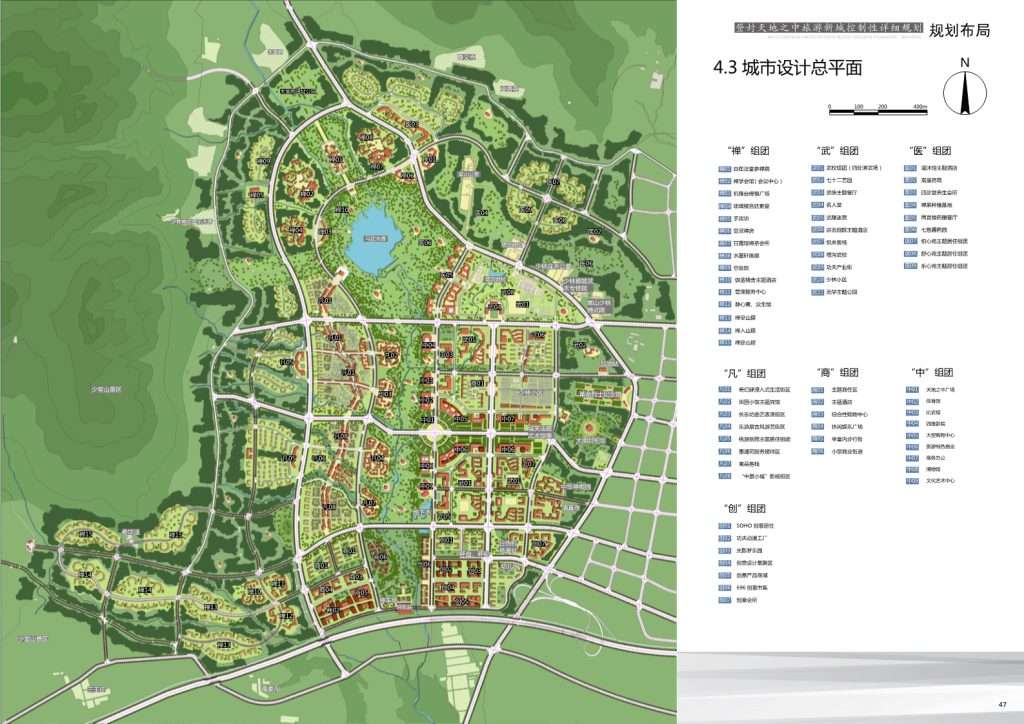
Task: Click the code swatch beside 博物馆
Action: [910, 469]
